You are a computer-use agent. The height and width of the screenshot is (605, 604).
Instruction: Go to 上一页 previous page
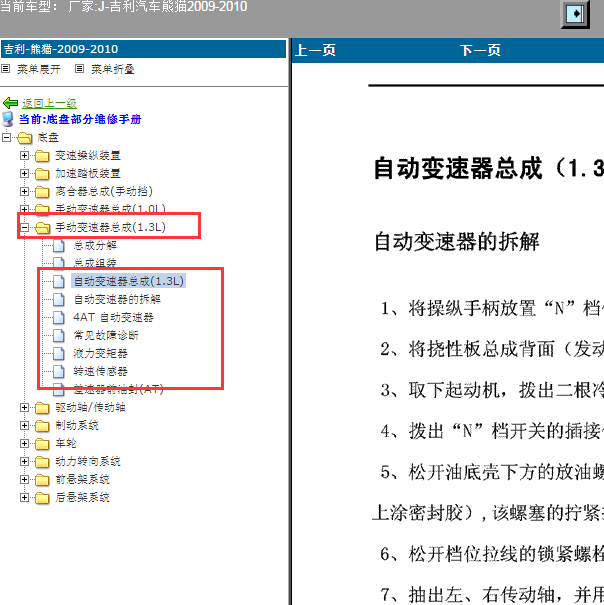click(315, 50)
